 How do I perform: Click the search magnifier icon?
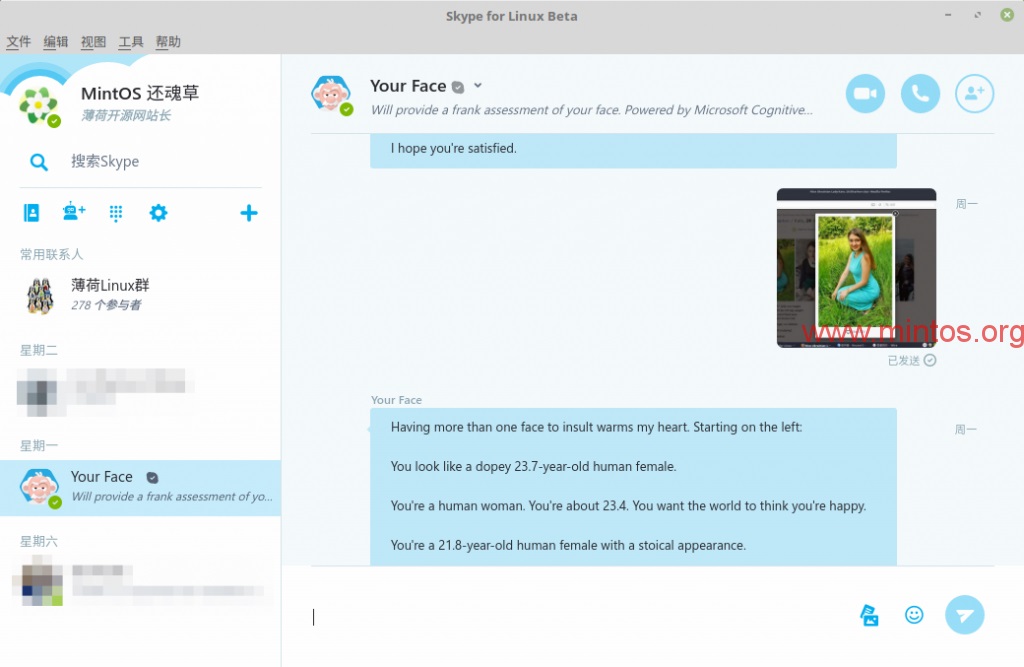pos(39,162)
